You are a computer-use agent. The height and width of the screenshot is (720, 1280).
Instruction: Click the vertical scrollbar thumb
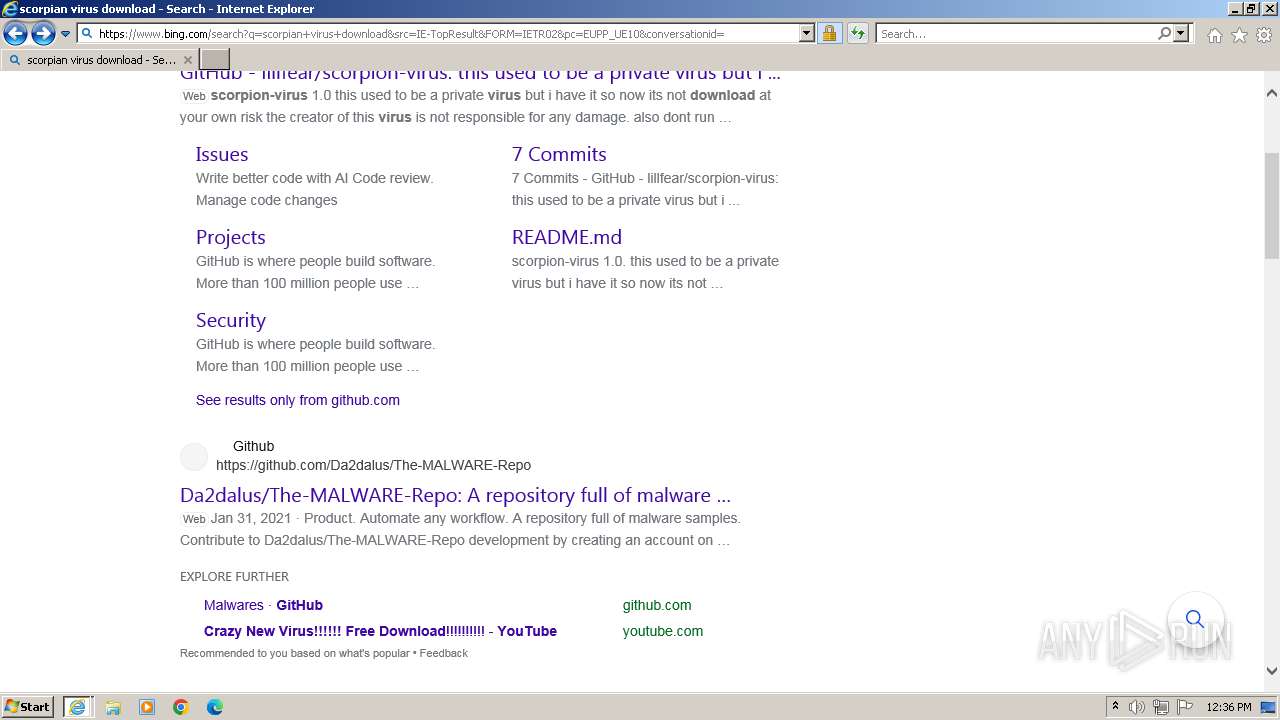coord(1271,205)
